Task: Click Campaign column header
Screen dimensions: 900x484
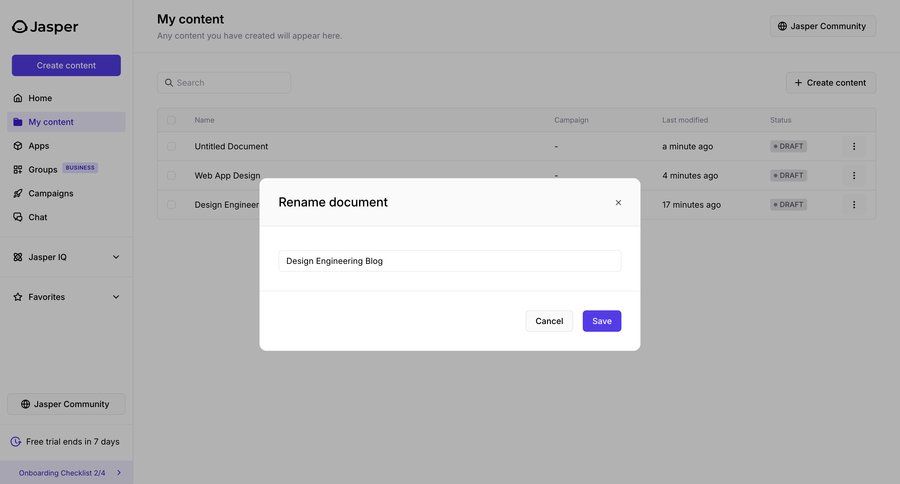Action: (571, 120)
